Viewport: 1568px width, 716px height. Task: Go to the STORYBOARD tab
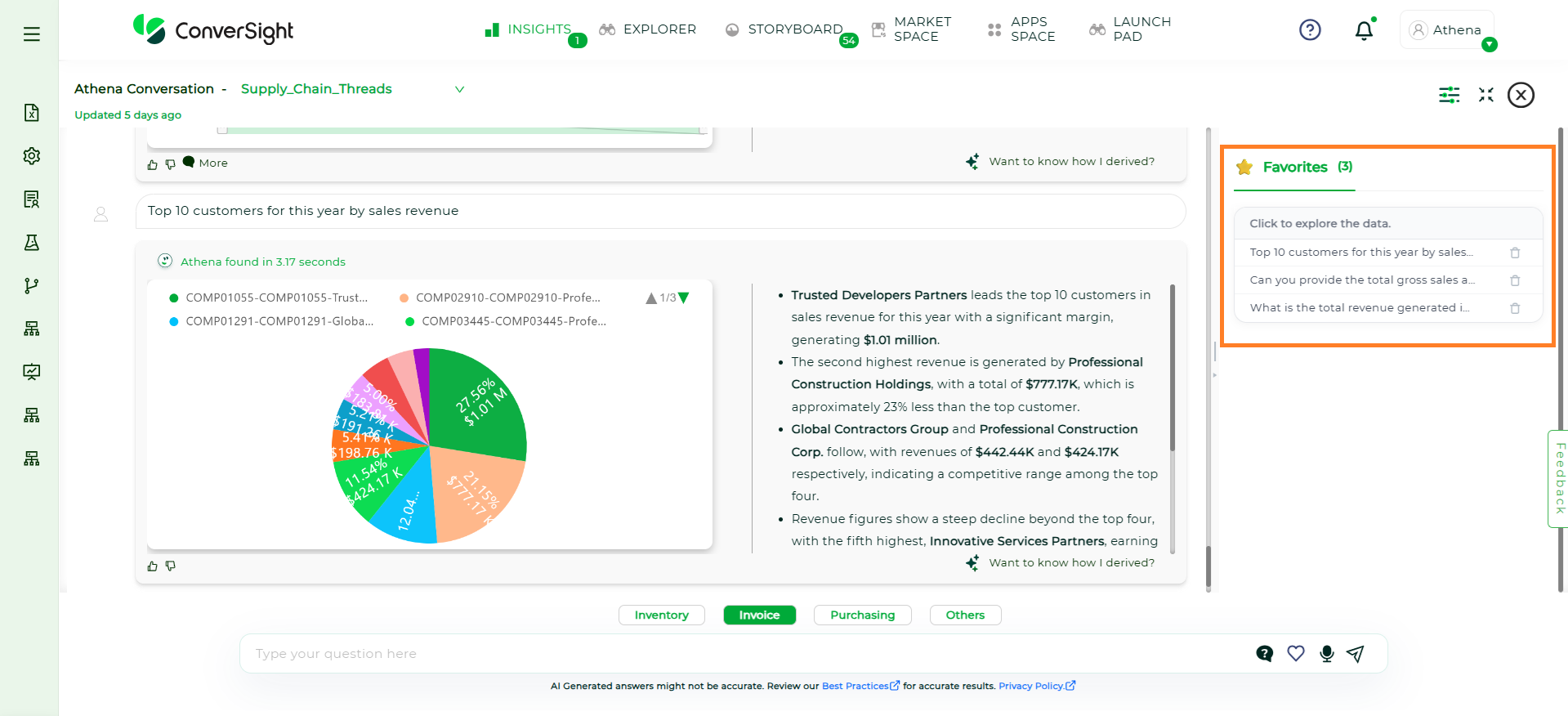784,29
